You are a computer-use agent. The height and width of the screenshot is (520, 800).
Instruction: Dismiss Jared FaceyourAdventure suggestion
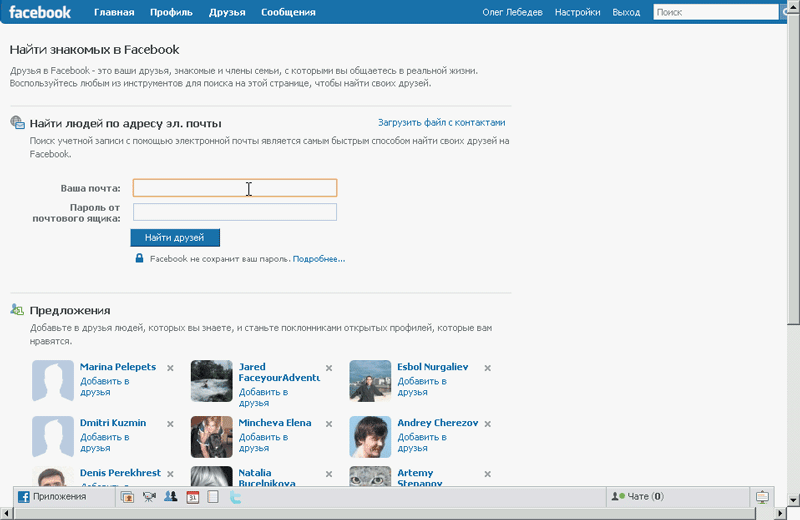click(329, 368)
